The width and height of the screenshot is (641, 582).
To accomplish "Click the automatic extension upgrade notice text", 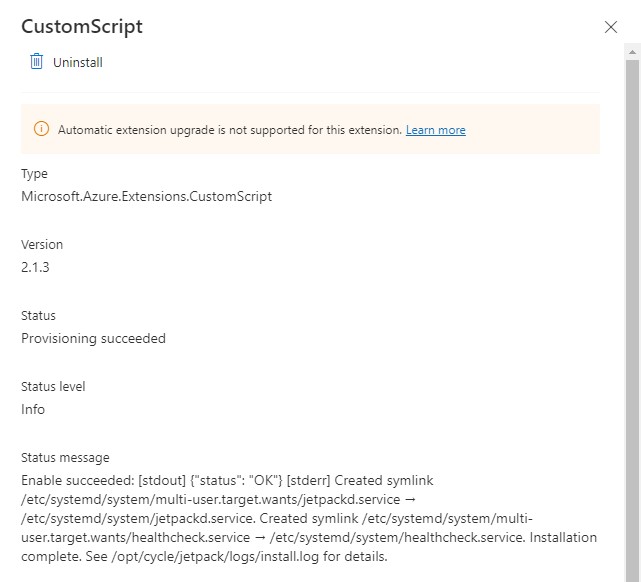I will [x=229, y=130].
